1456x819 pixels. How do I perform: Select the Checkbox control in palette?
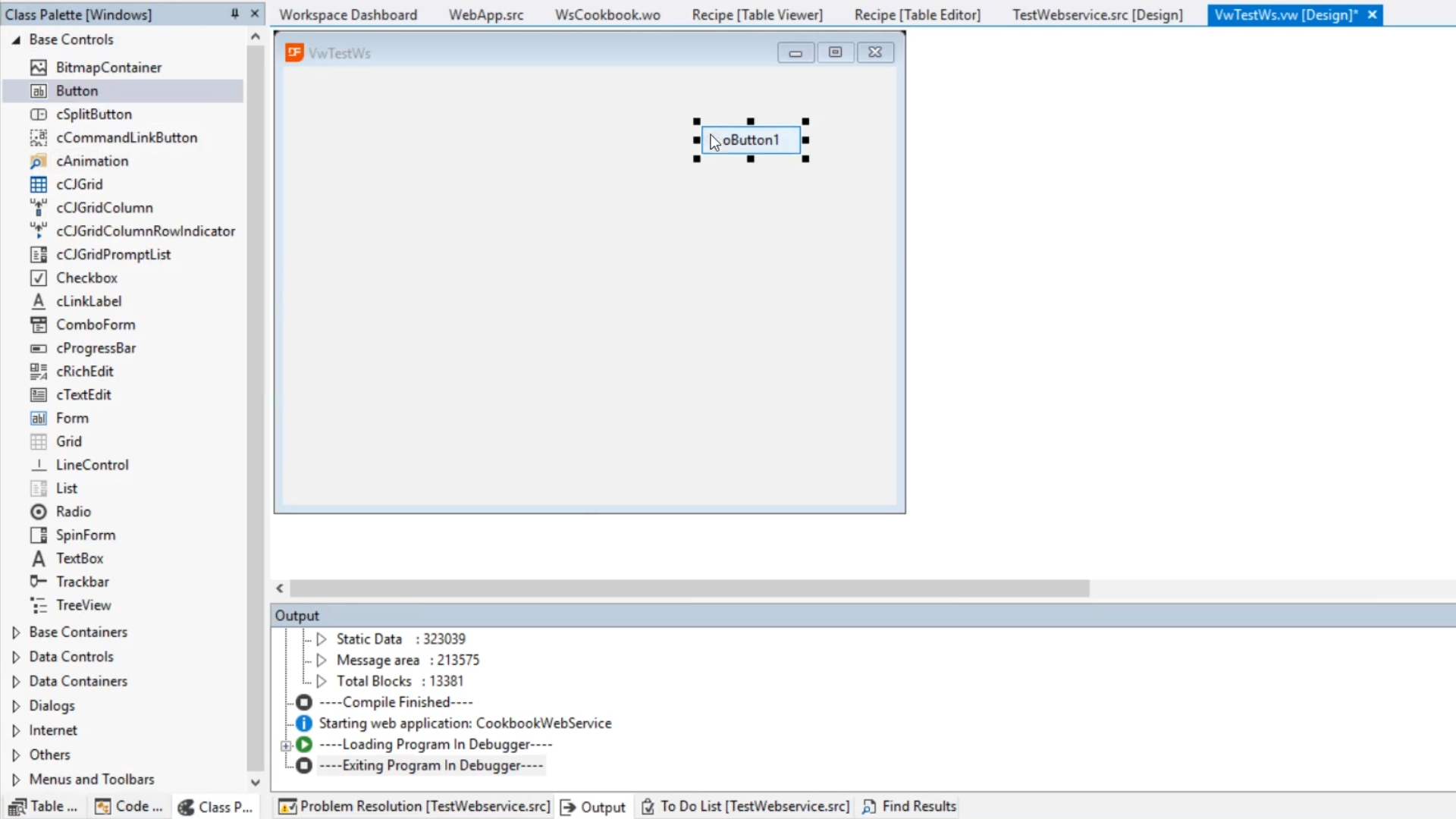[x=86, y=278]
